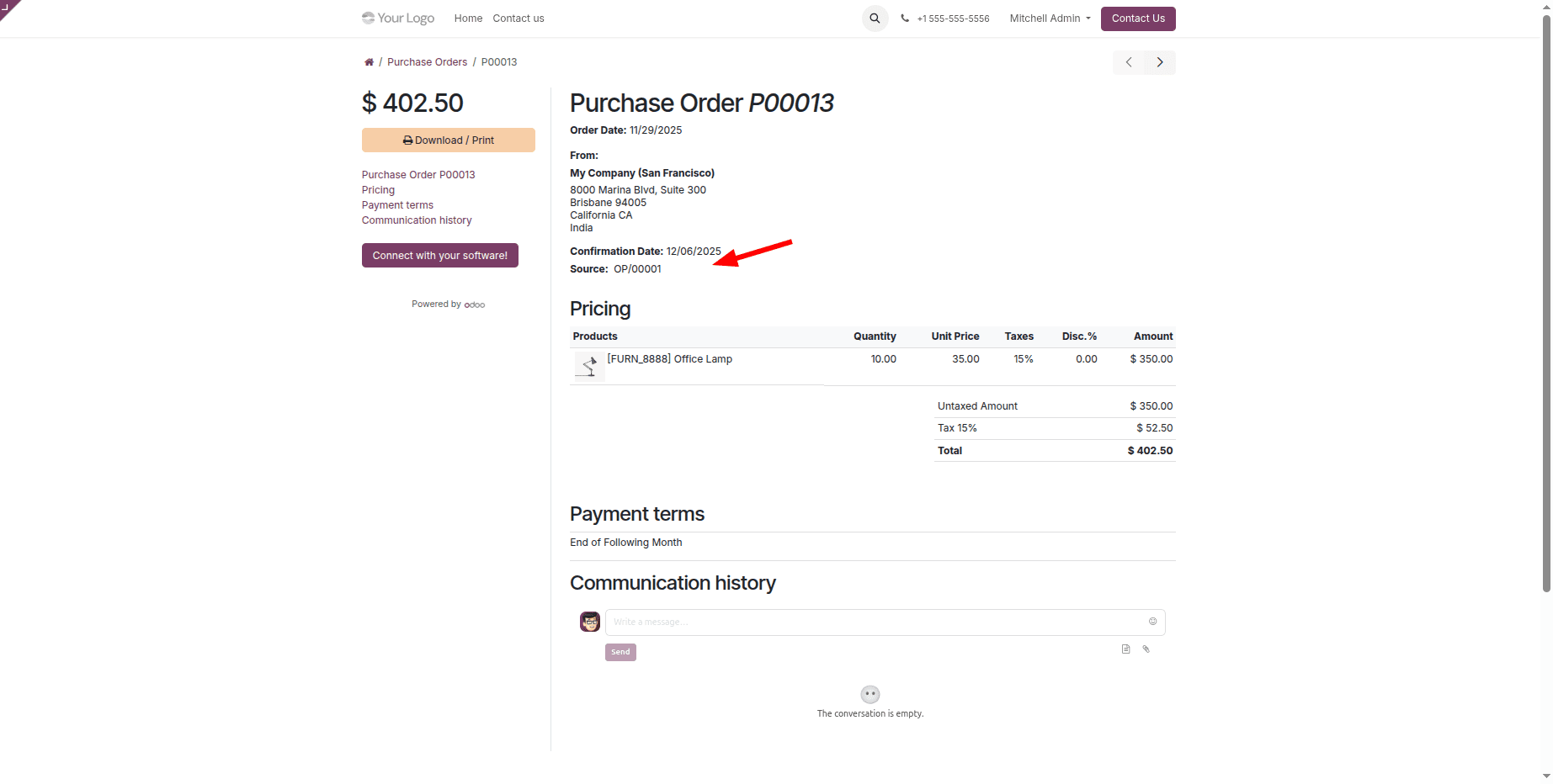Click the home breadcrumb icon
The image size is (1553, 784).
click(x=369, y=61)
